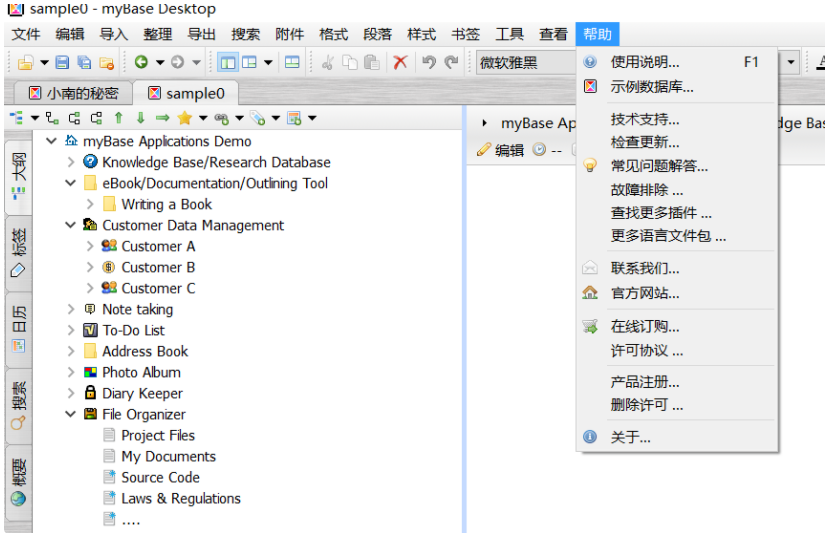The height and width of the screenshot is (533, 831).
Task: Collapse the Customer Data Management node
Action: click(x=70, y=225)
